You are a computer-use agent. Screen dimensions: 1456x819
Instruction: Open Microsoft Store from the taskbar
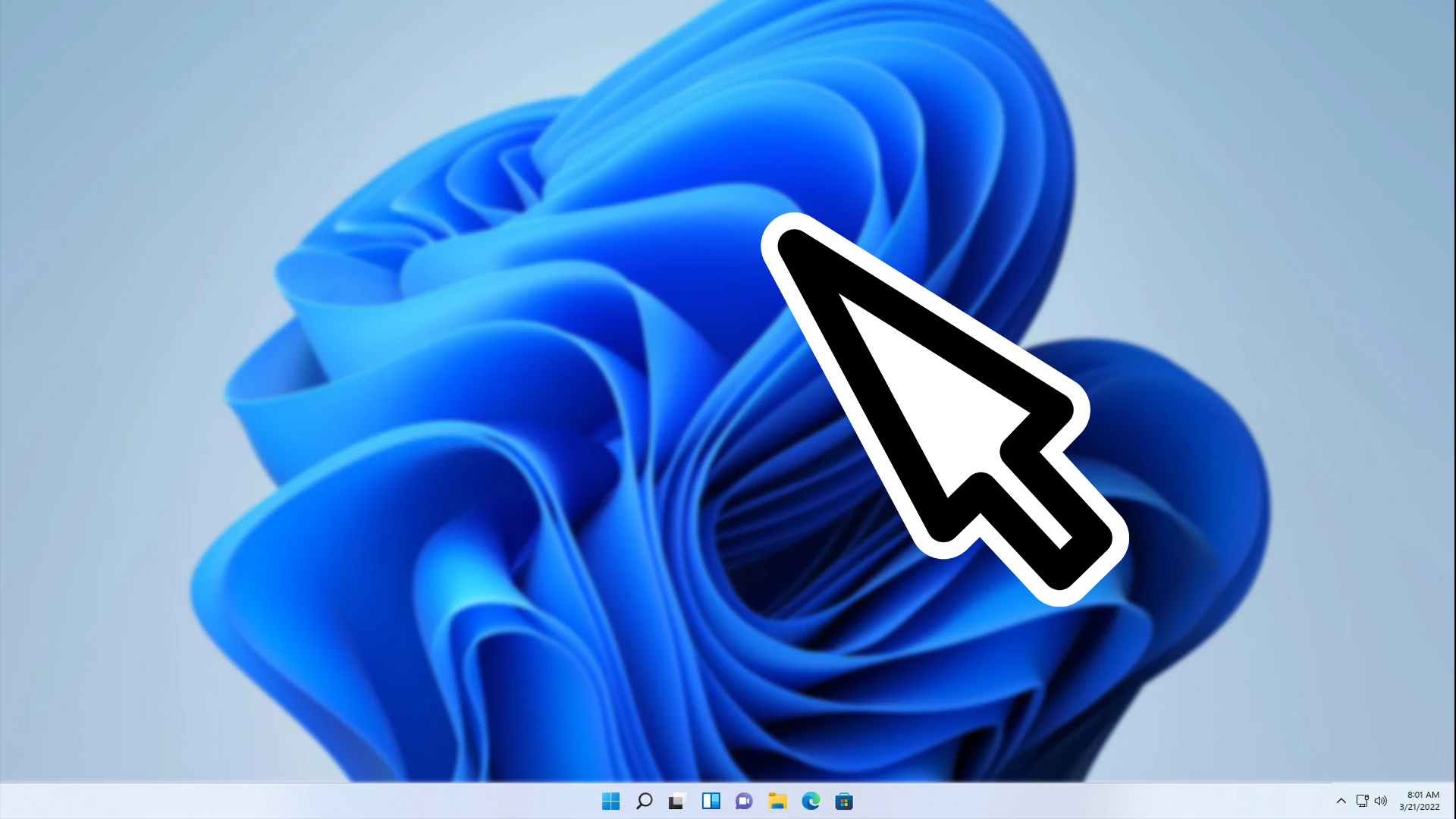pos(844,801)
